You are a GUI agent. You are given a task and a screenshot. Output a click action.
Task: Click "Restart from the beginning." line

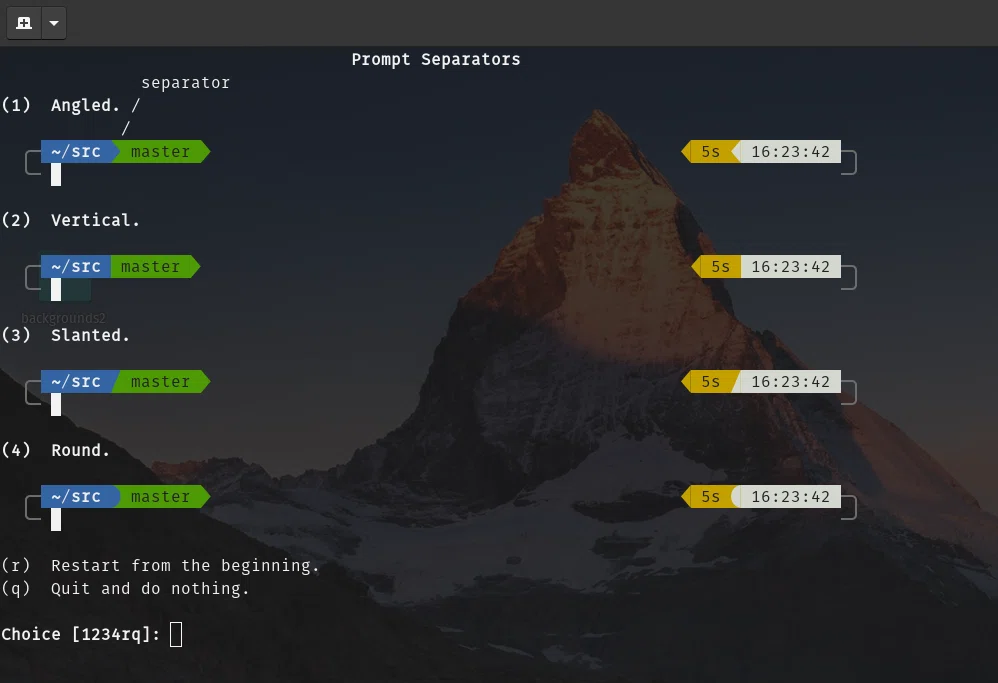[160, 565]
